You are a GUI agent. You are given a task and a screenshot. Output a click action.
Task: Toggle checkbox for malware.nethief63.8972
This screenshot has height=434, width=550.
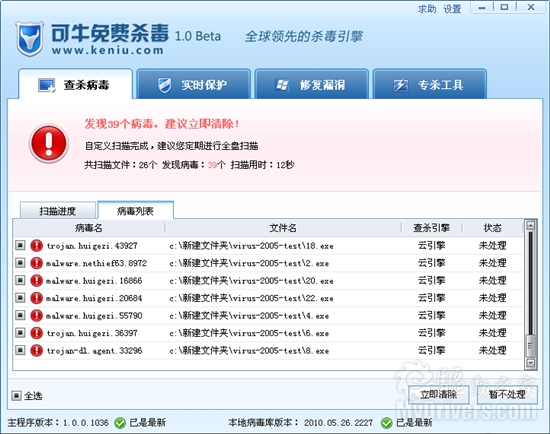coord(20,263)
